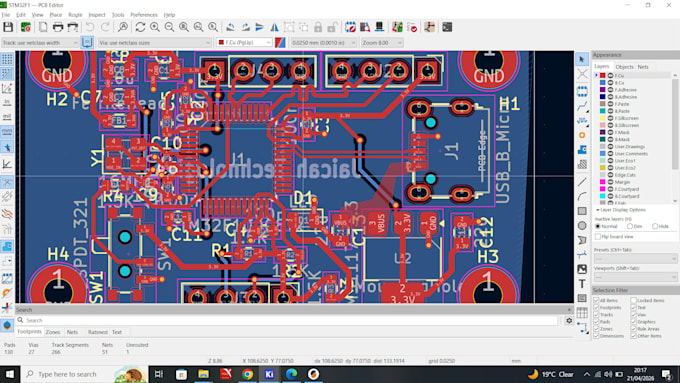This screenshot has width=680, height=383.
Task: Uncheck Vias in Selection Filter
Action: pyautogui.click(x=634, y=314)
